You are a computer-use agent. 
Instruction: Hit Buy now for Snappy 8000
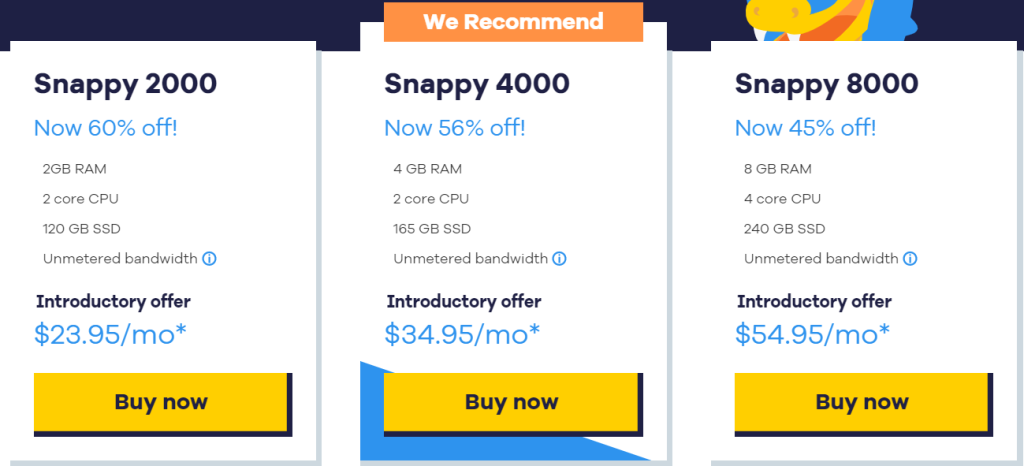tap(862, 402)
